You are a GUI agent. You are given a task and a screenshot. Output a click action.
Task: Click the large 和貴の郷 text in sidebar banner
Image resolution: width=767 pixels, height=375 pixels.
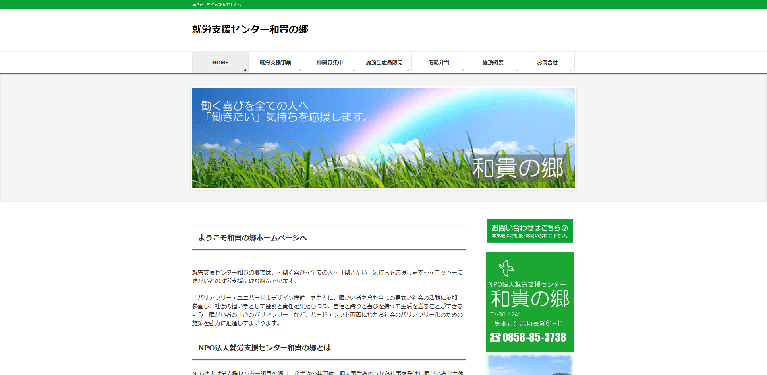530,298
